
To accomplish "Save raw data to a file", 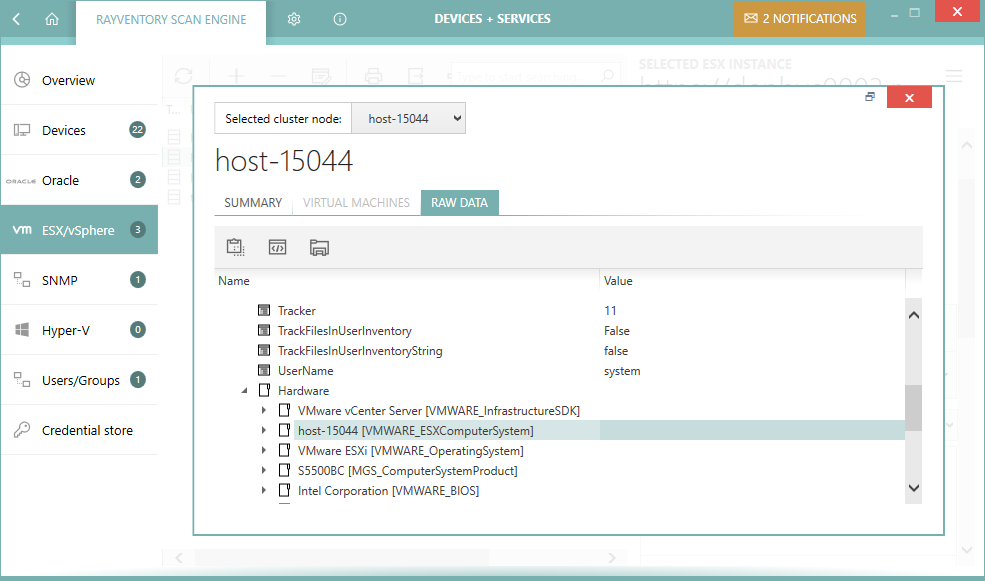I will coord(319,247).
